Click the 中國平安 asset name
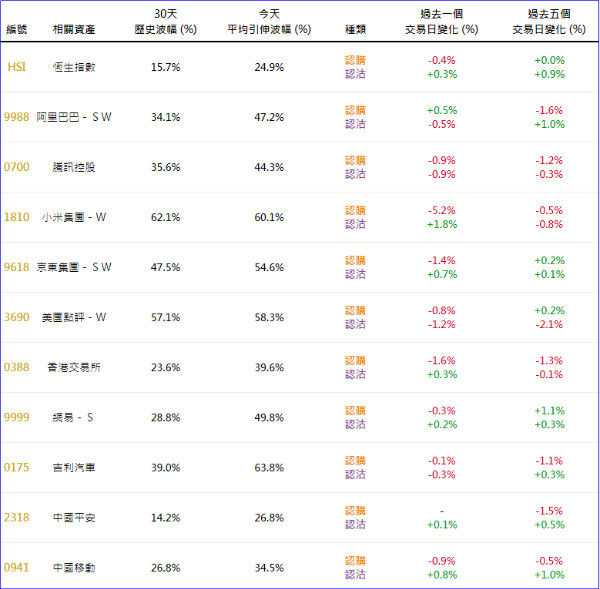 click(74, 518)
